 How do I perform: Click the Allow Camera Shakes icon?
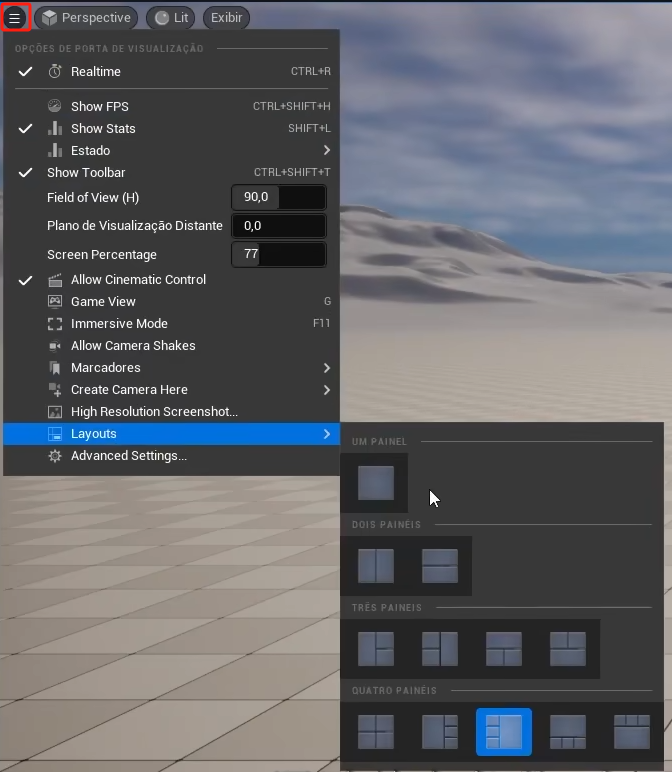55,346
